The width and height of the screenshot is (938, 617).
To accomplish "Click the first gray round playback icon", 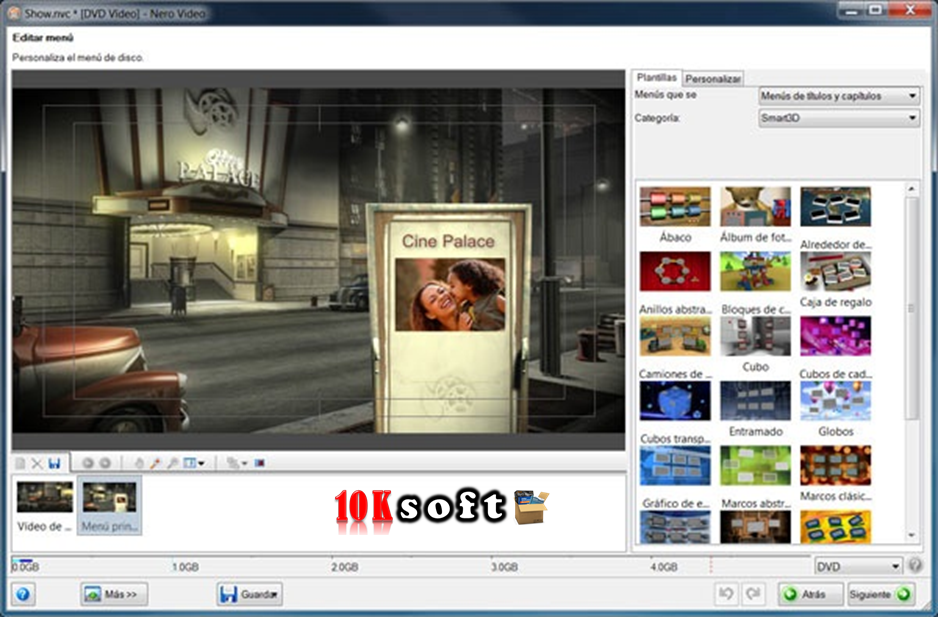I will (x=87, y=463).
